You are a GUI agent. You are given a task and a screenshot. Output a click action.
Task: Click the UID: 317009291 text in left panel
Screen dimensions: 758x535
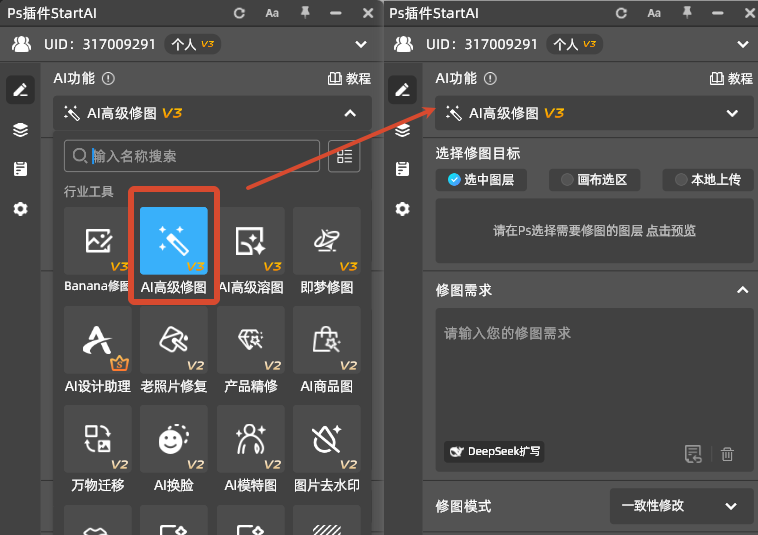tap(100, 44)
